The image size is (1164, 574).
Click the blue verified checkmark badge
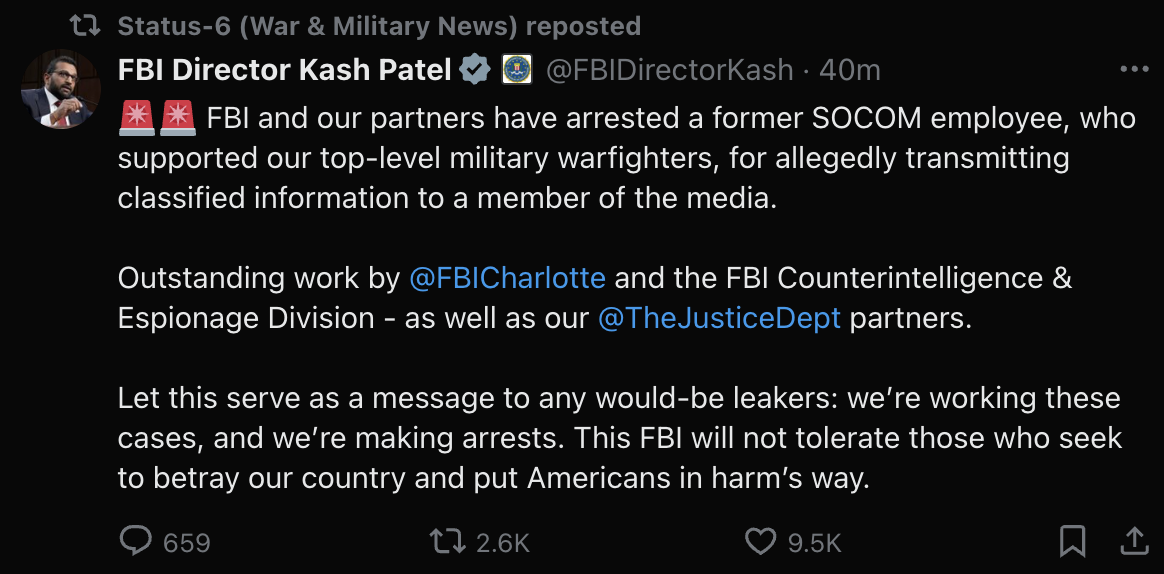point(475,70)
